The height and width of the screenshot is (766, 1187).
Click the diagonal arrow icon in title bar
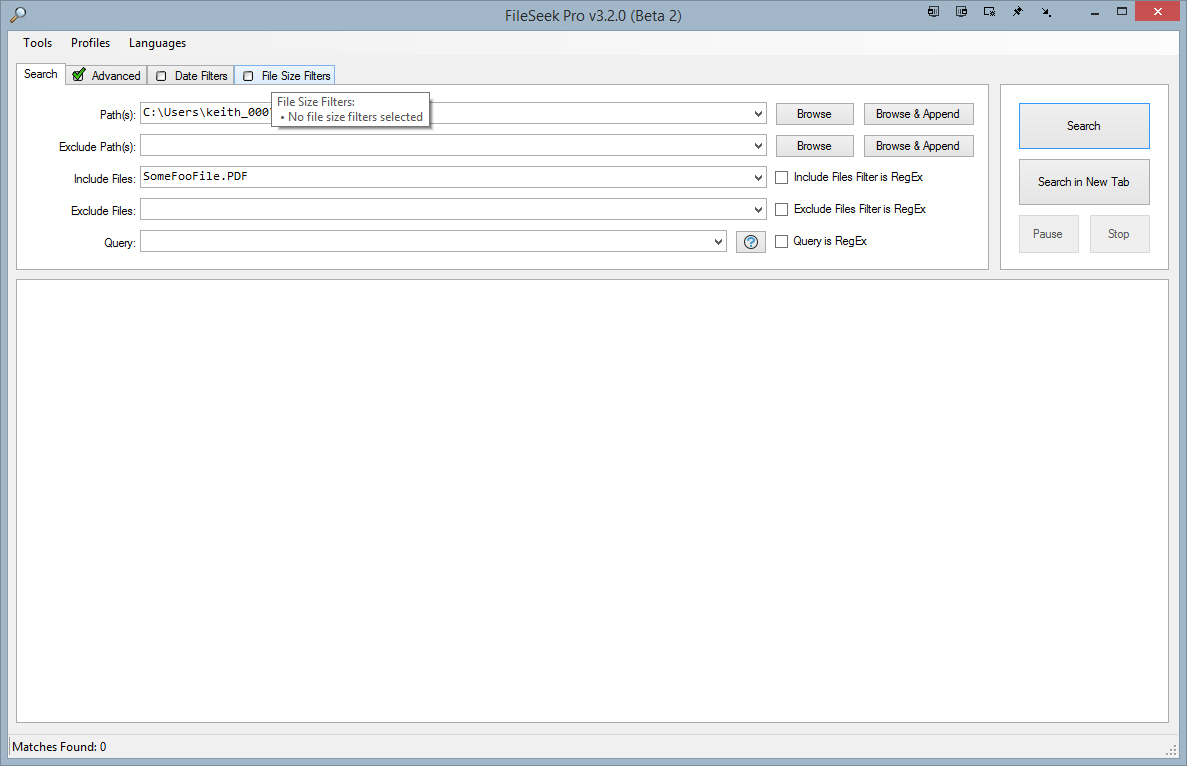1046,12
